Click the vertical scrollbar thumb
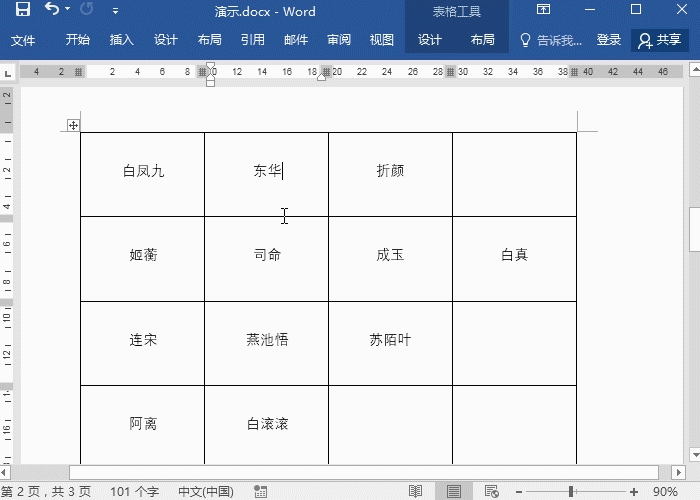 (x=695, y=229)
